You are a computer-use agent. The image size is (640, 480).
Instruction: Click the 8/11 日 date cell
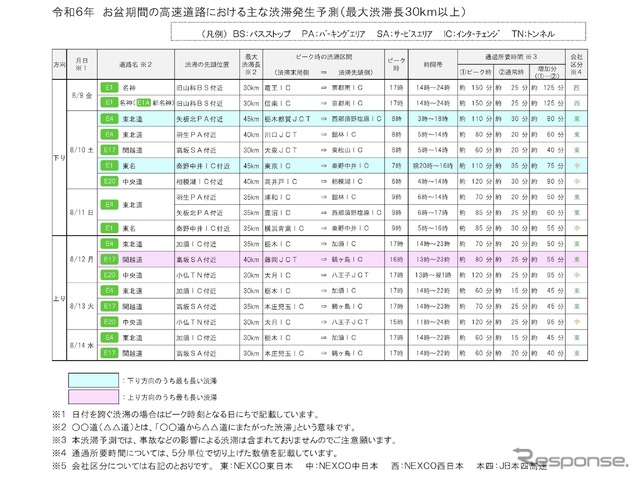pyautogui.click(x=82, y=212)
